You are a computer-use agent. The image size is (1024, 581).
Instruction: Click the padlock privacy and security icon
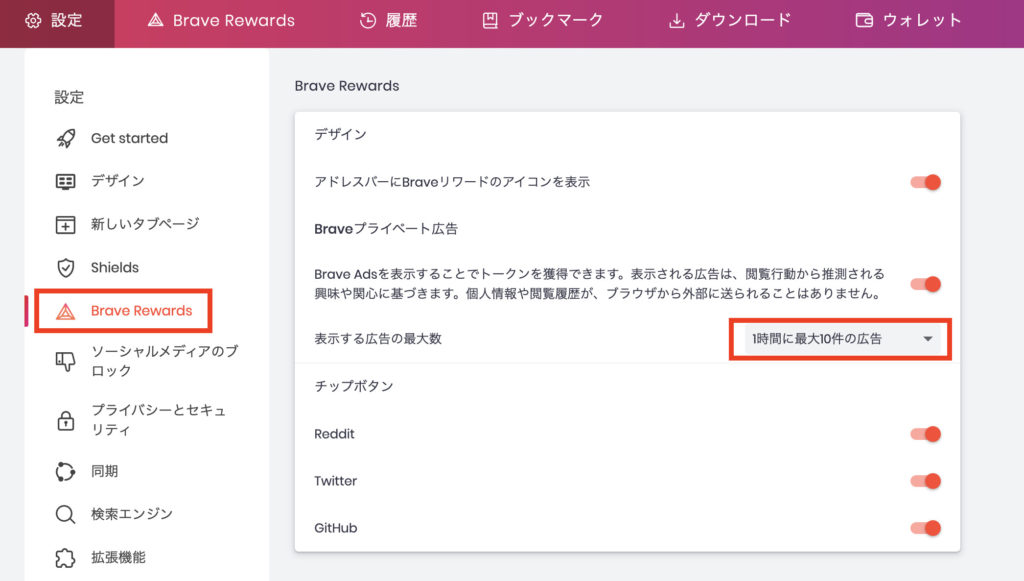(65, 420)
